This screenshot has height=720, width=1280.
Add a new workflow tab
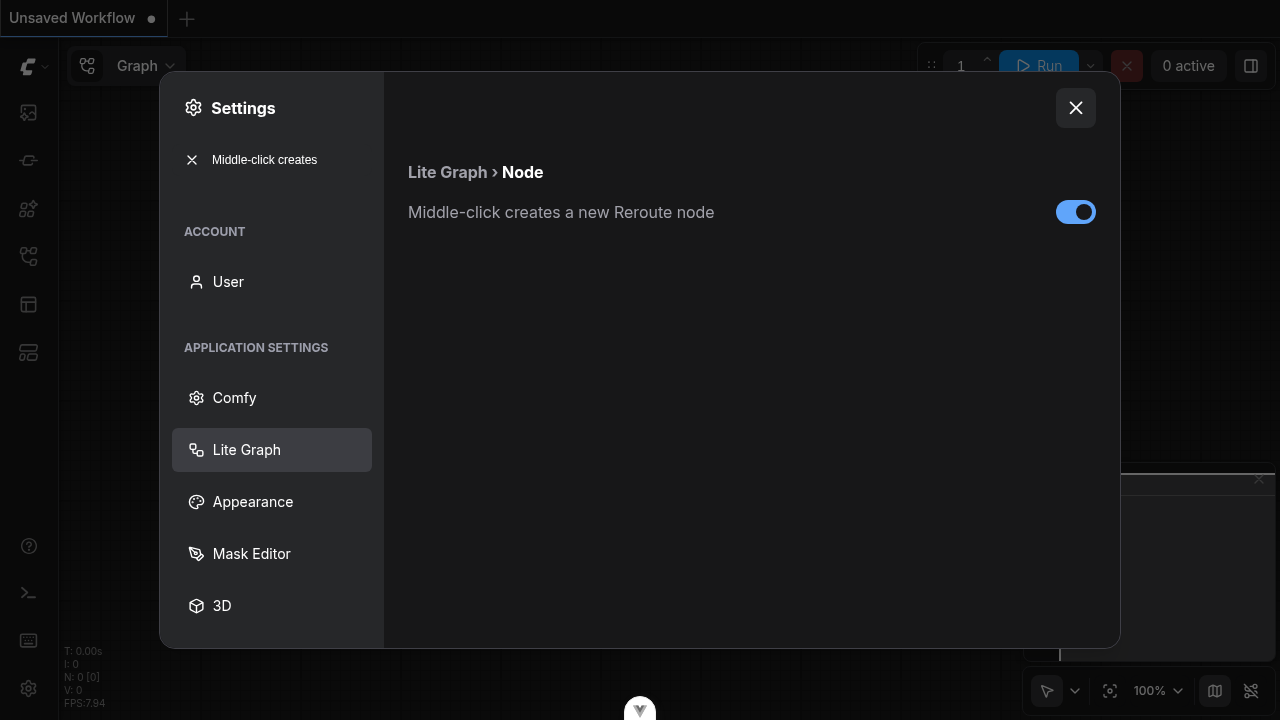pyautogui.click(x=187, y=19)
